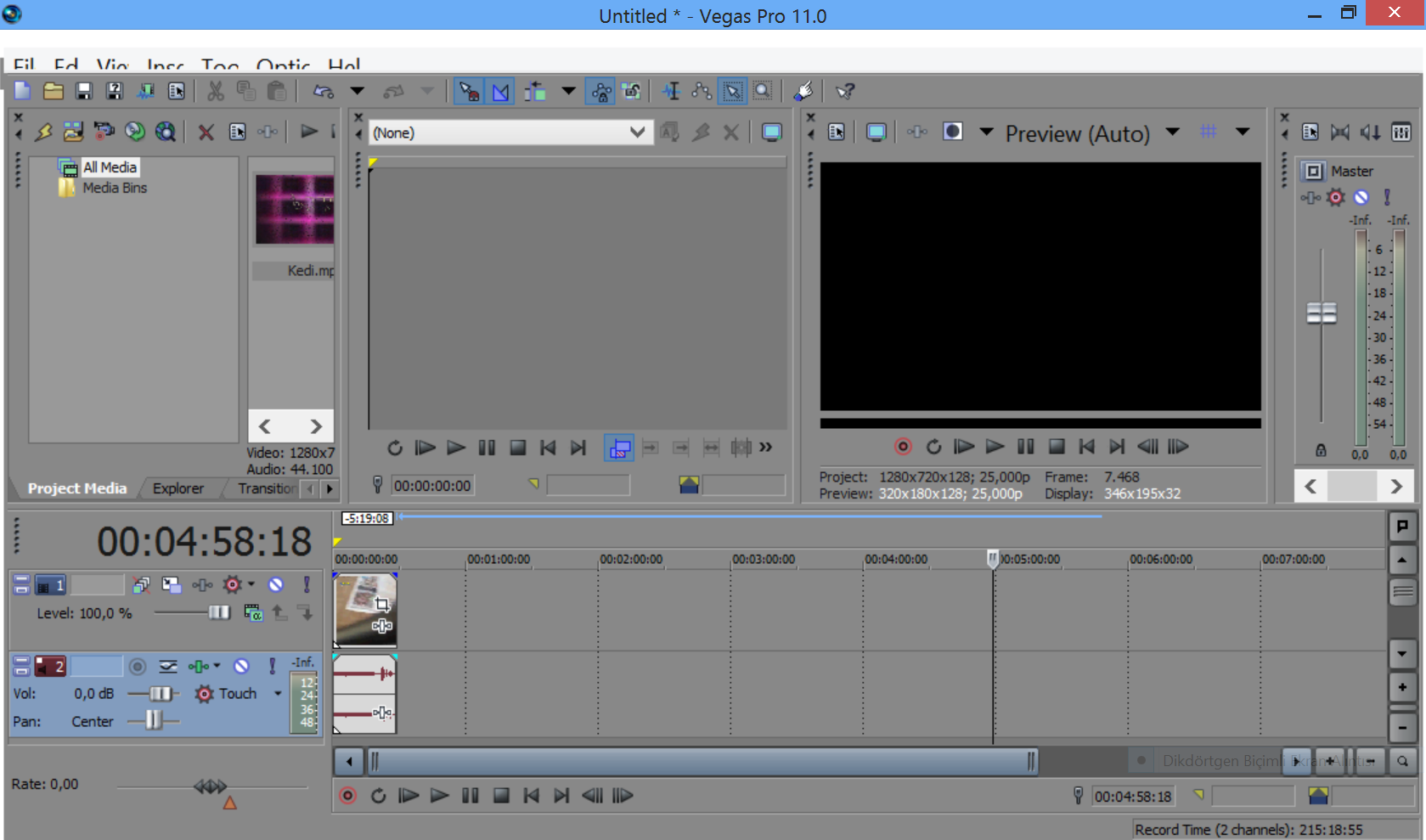The height and width of the screenshot is (840, 1426).
Task: Arm audio track 2 for recording
Action: tap(137, 666)
